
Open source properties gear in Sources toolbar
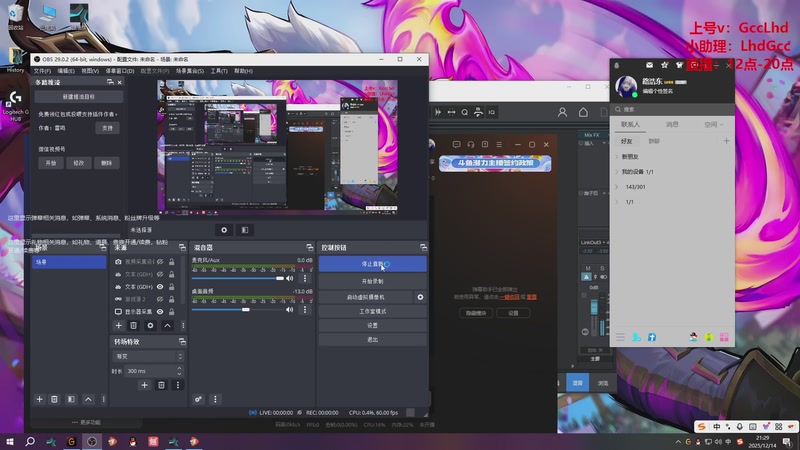click(x=150, y=325)
